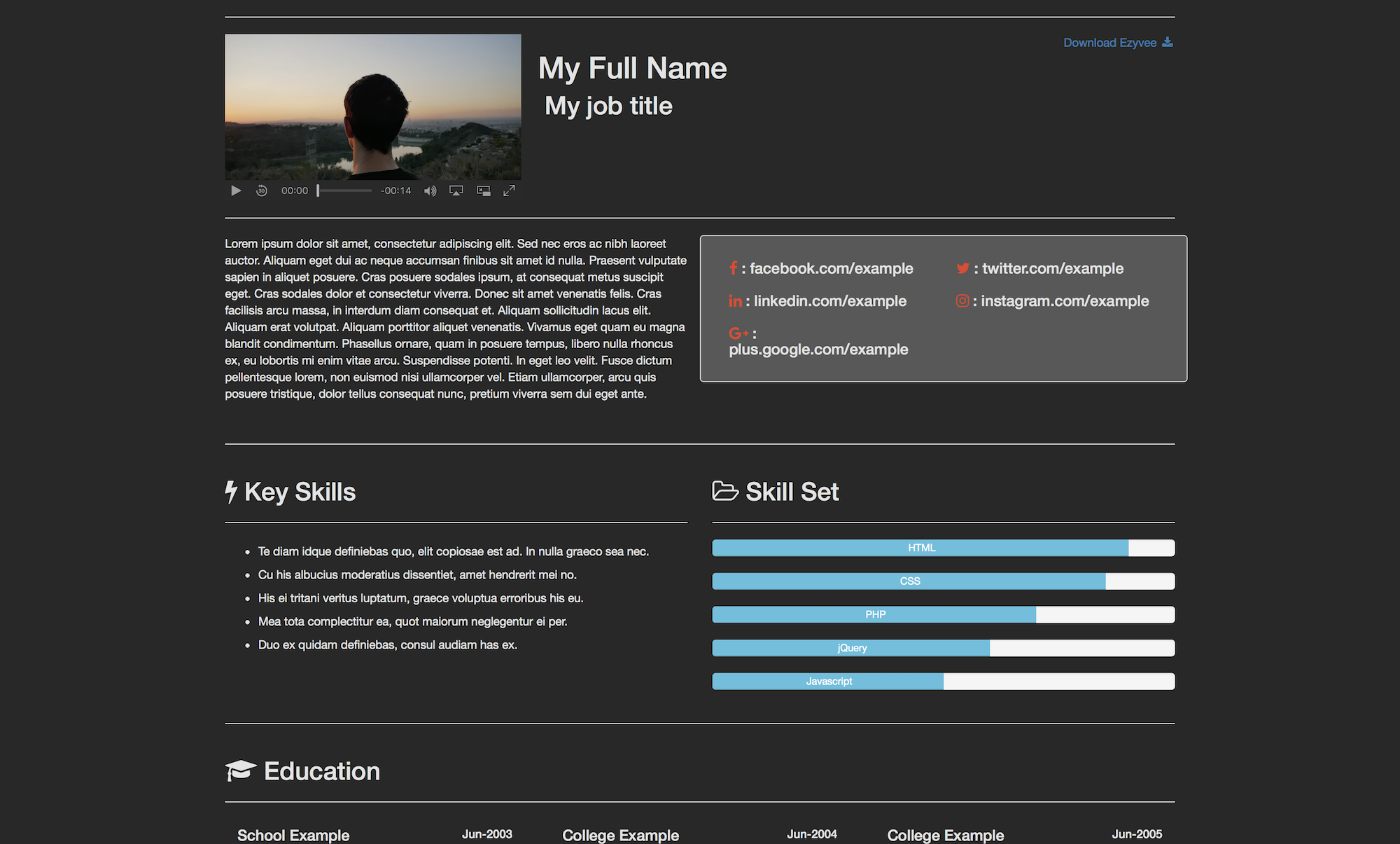Click the LinkedIn icon
This screenshot has height=844, width=1400.
tap(735, 301)
